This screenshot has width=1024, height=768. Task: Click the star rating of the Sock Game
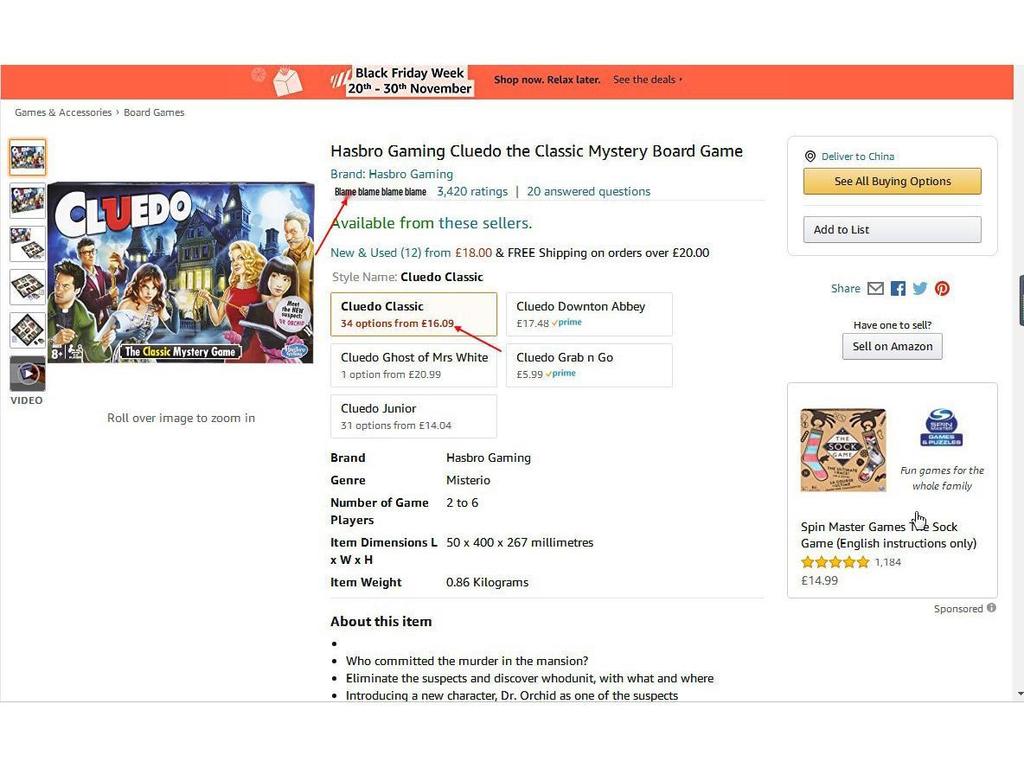(834, 562)
